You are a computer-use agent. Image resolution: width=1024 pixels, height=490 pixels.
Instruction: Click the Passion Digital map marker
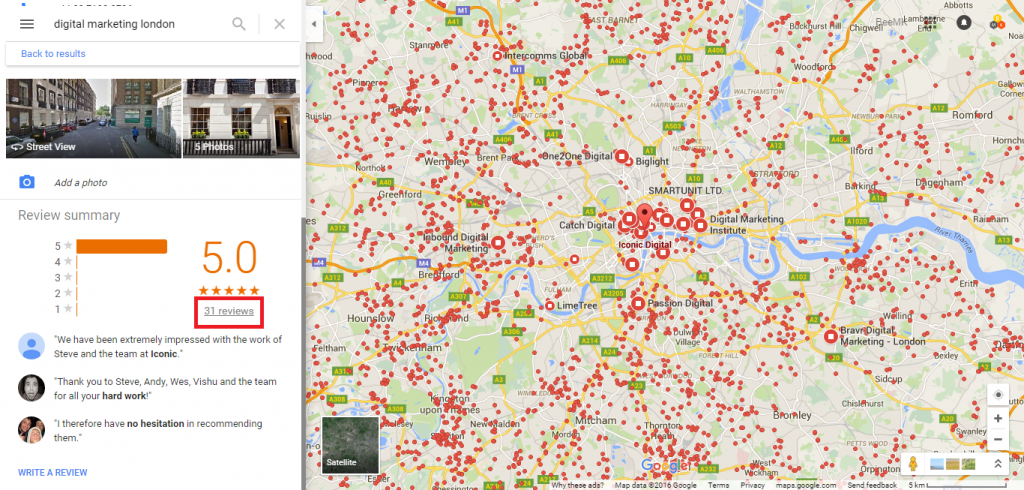click(638, 303)
